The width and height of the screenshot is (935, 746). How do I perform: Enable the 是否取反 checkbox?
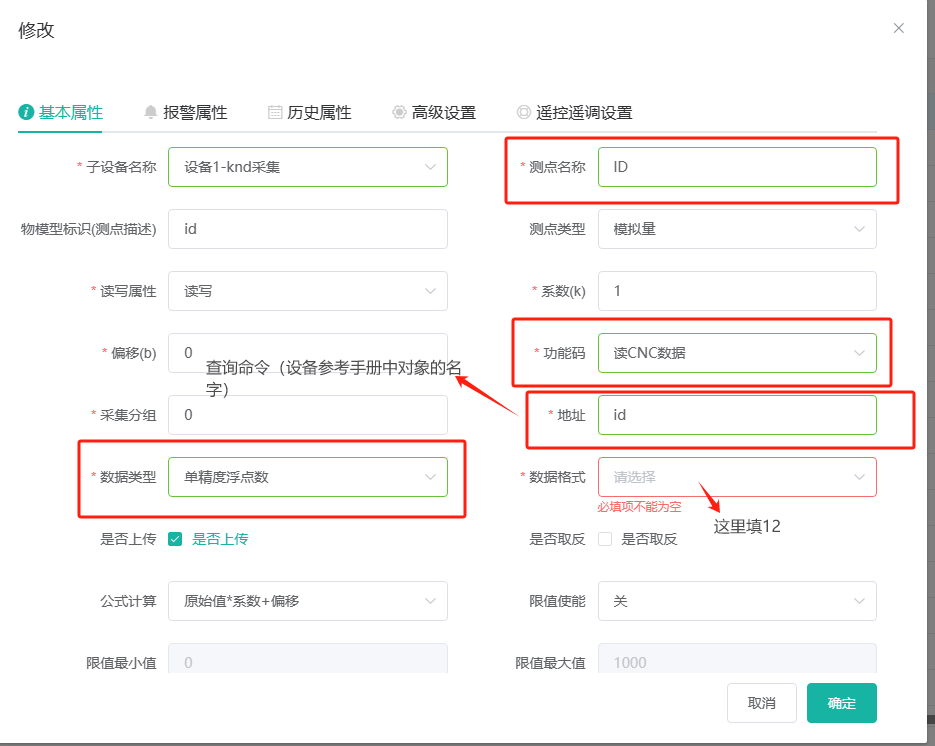tap(605, 539)
